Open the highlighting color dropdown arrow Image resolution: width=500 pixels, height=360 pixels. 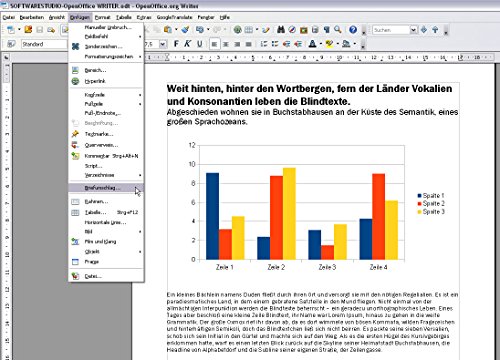point(338,44)
